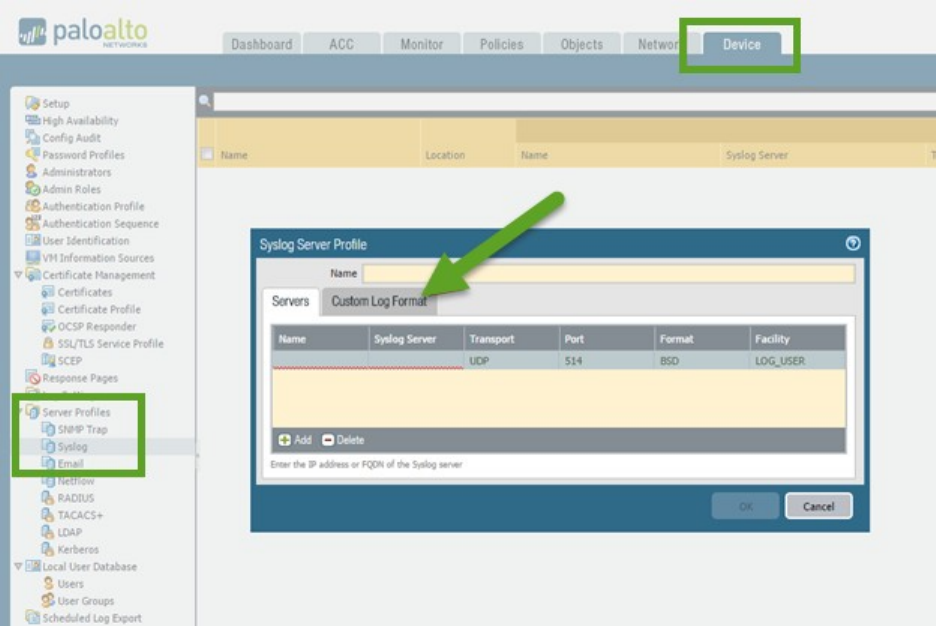Click the SCEP icon
The image size is (936, 626).
tap(48, 360)
